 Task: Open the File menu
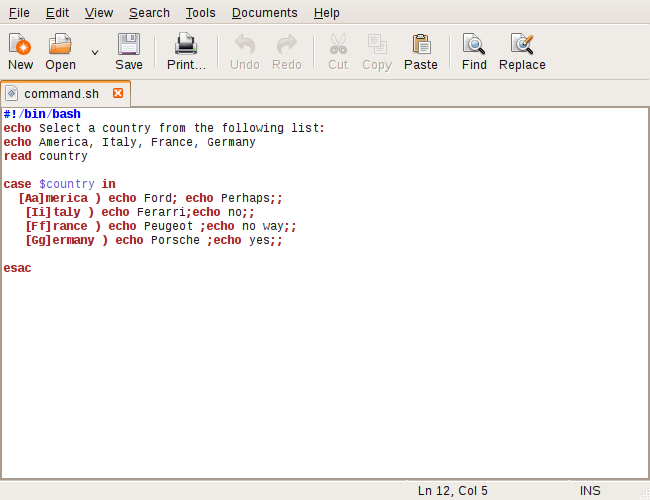[19, 13]
